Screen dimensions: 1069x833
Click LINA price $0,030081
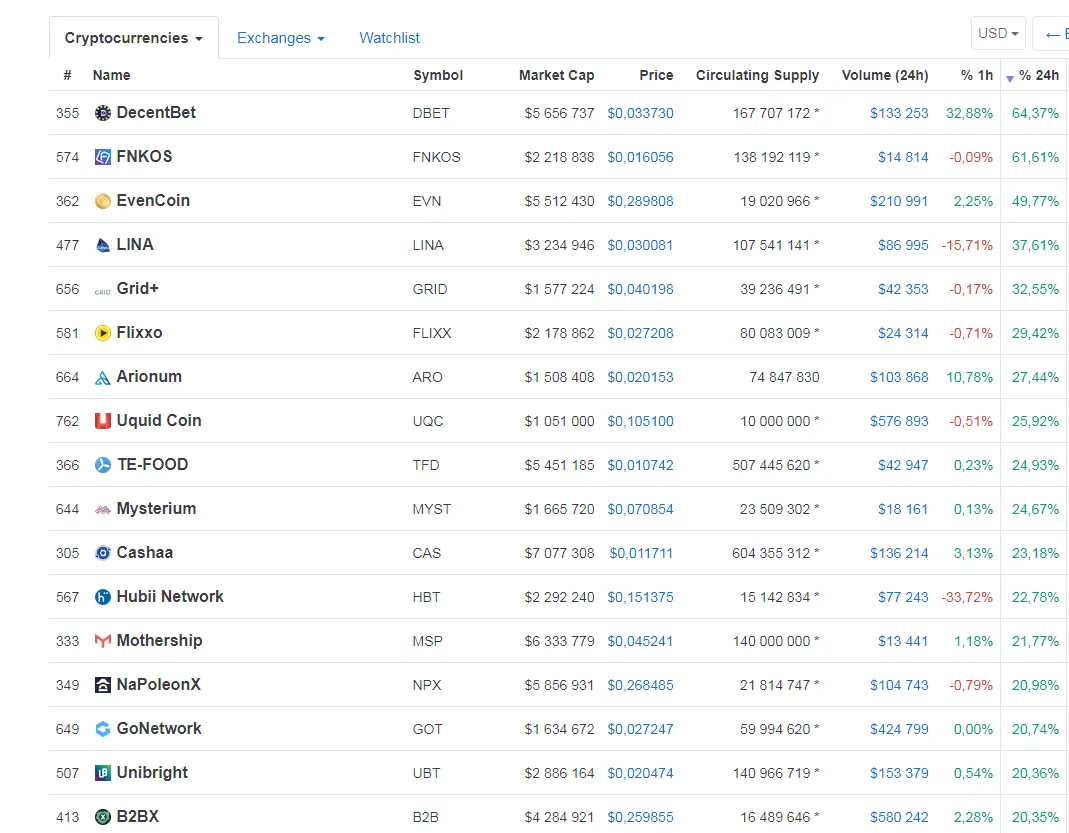(x=640, y=245)
